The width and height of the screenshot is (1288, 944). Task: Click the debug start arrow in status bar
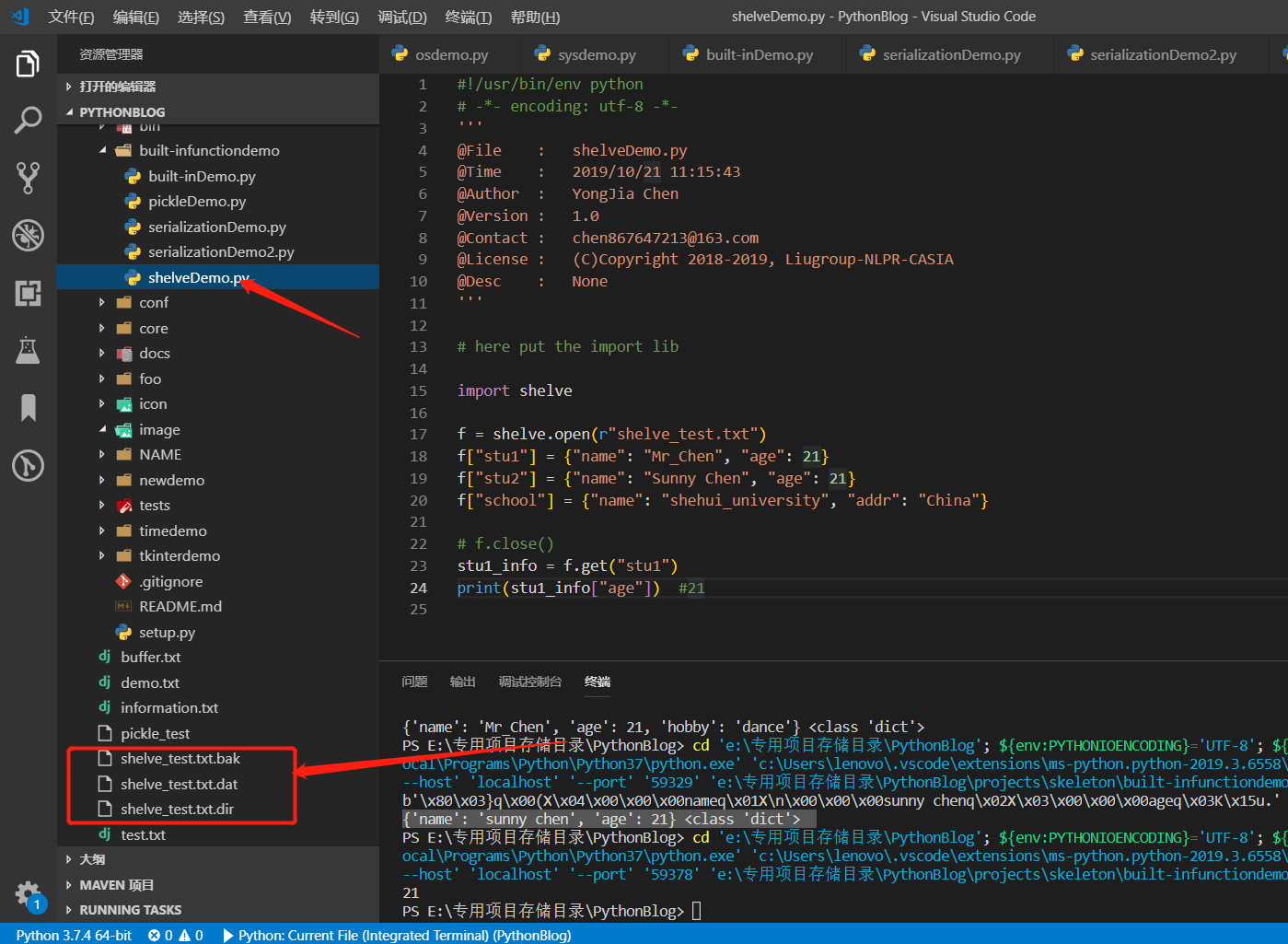pyautogui.click(x=228, y=935)
